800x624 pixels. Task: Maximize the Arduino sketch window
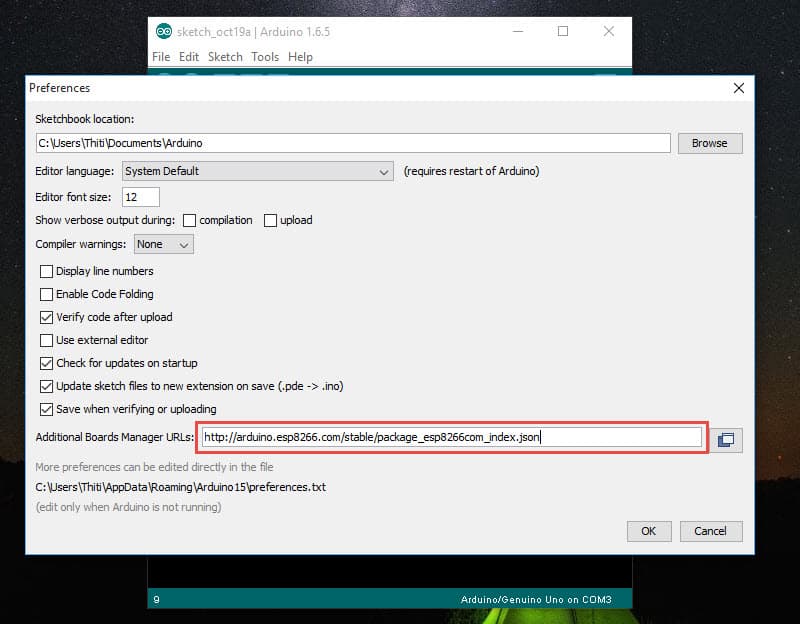point(563,32)
